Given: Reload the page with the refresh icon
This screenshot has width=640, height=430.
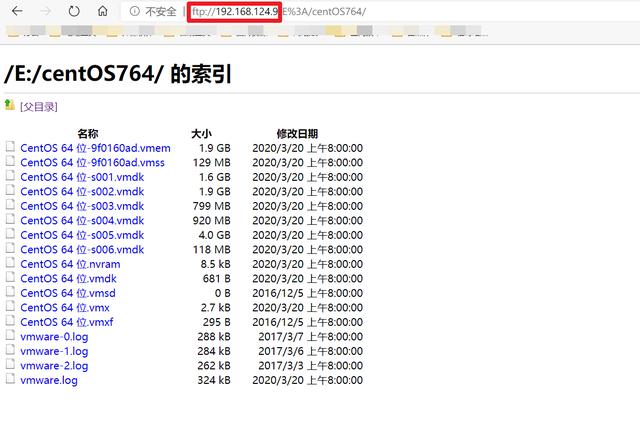Looking at the screenshot, I should tap(74, 11).
